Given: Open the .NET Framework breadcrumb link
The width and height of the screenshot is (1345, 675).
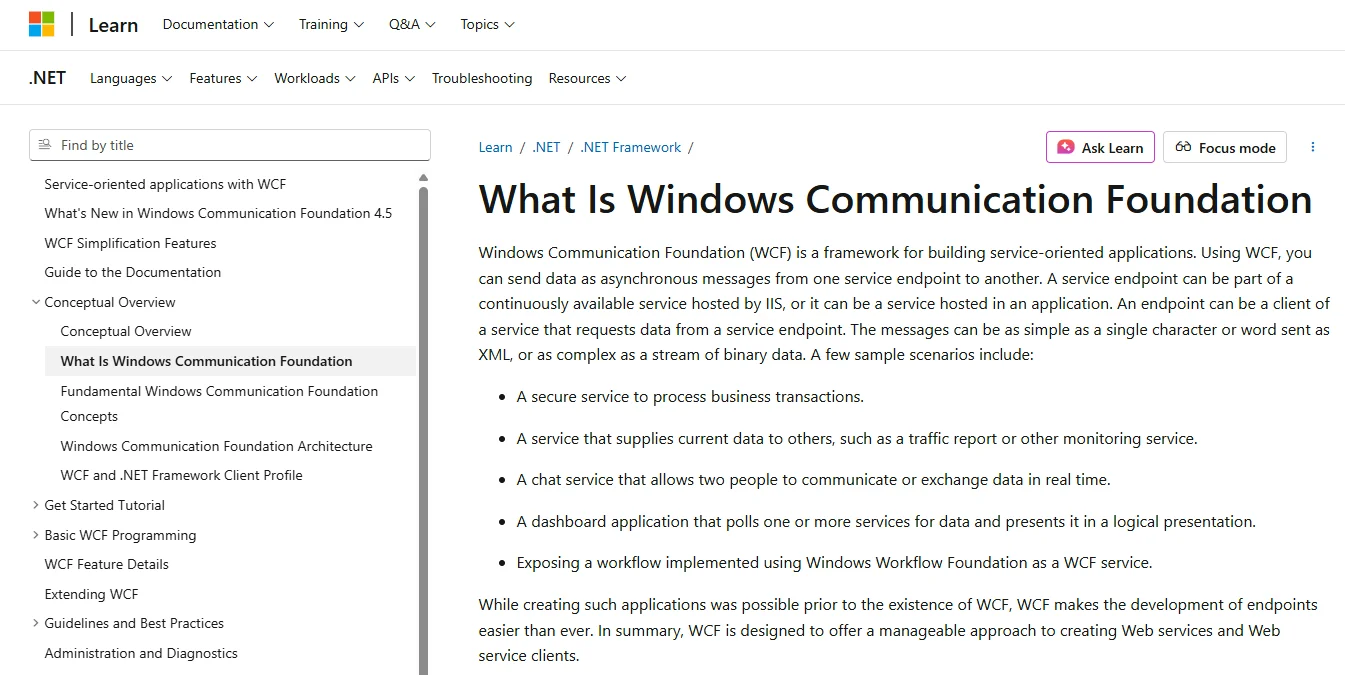Looking at the screenshot, I should click(630, 147).
